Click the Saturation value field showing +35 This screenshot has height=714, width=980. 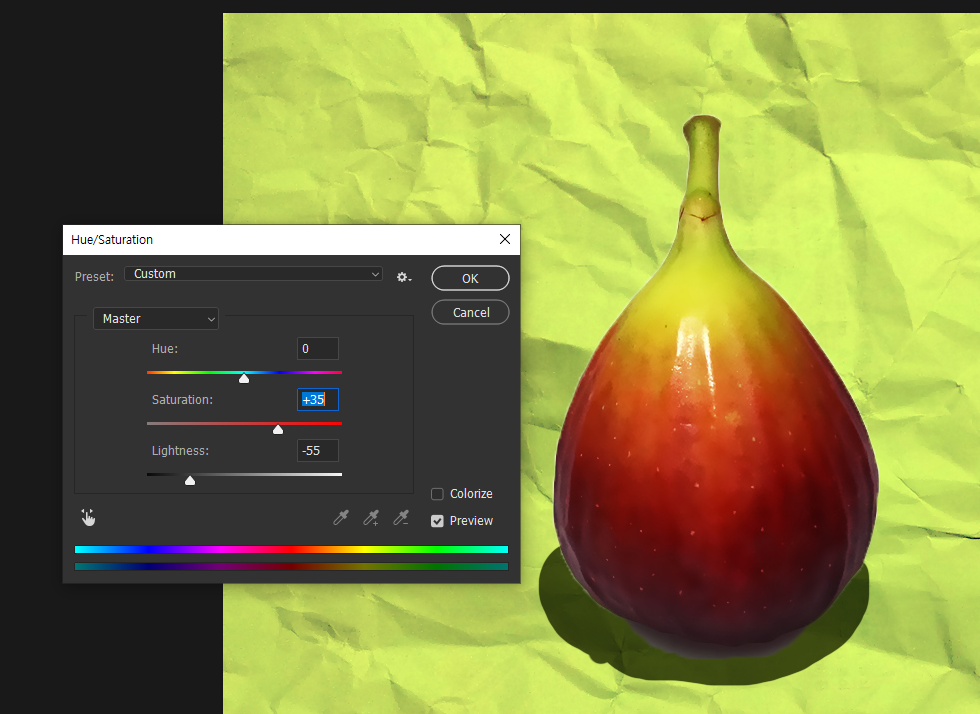click(318, 400)
